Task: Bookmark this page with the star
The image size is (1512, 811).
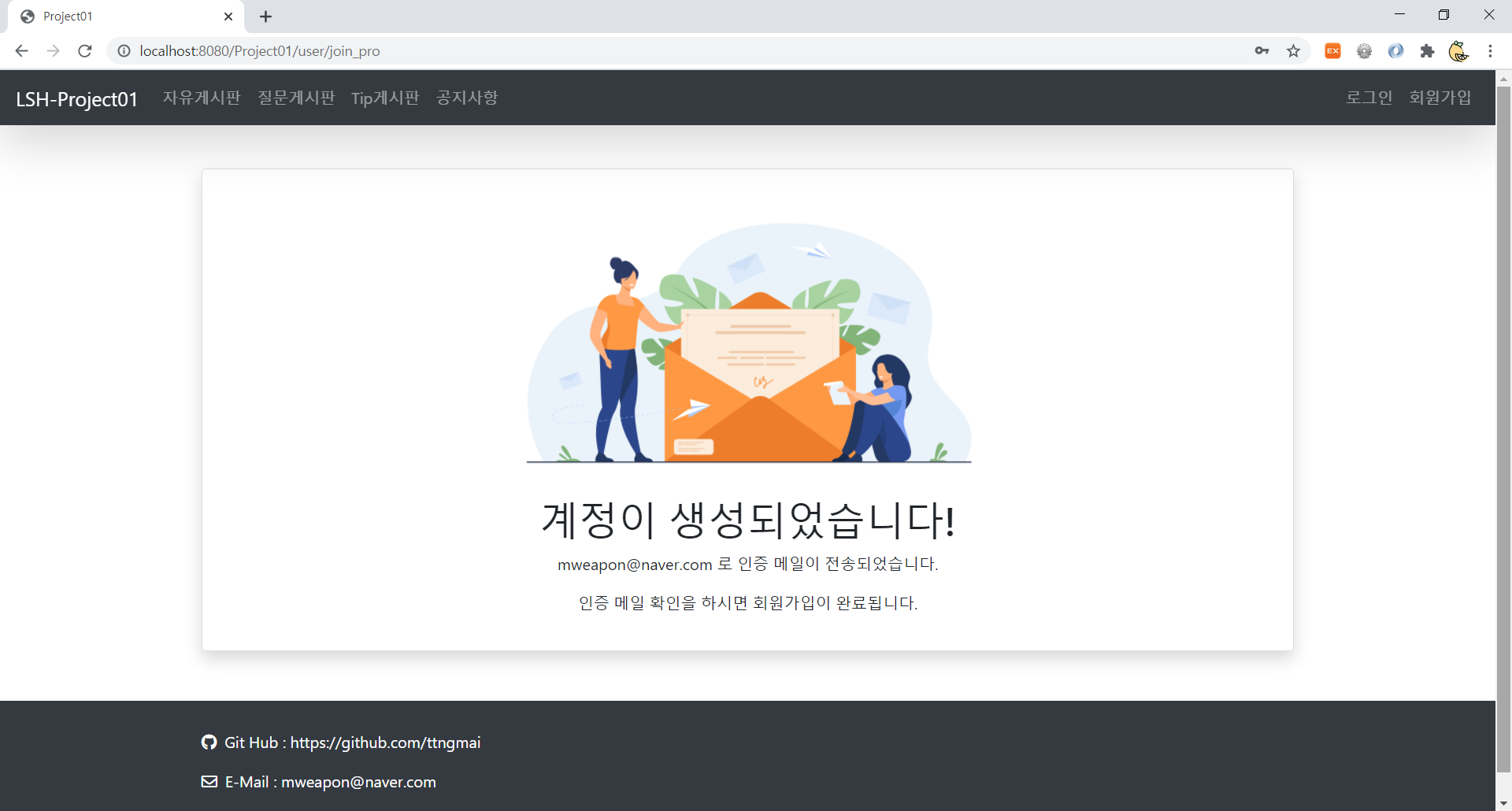Action: click(1293, 51)
